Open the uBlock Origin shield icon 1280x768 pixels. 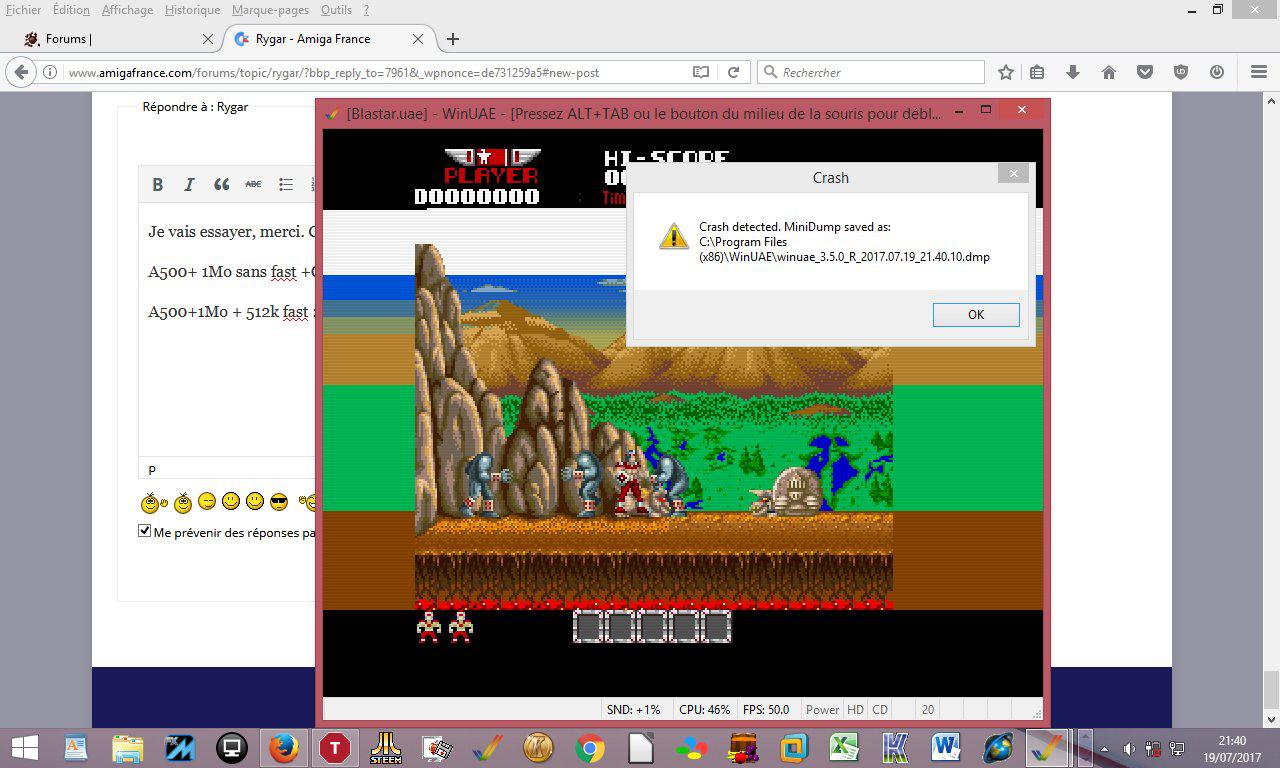(x=1181, y=72)
